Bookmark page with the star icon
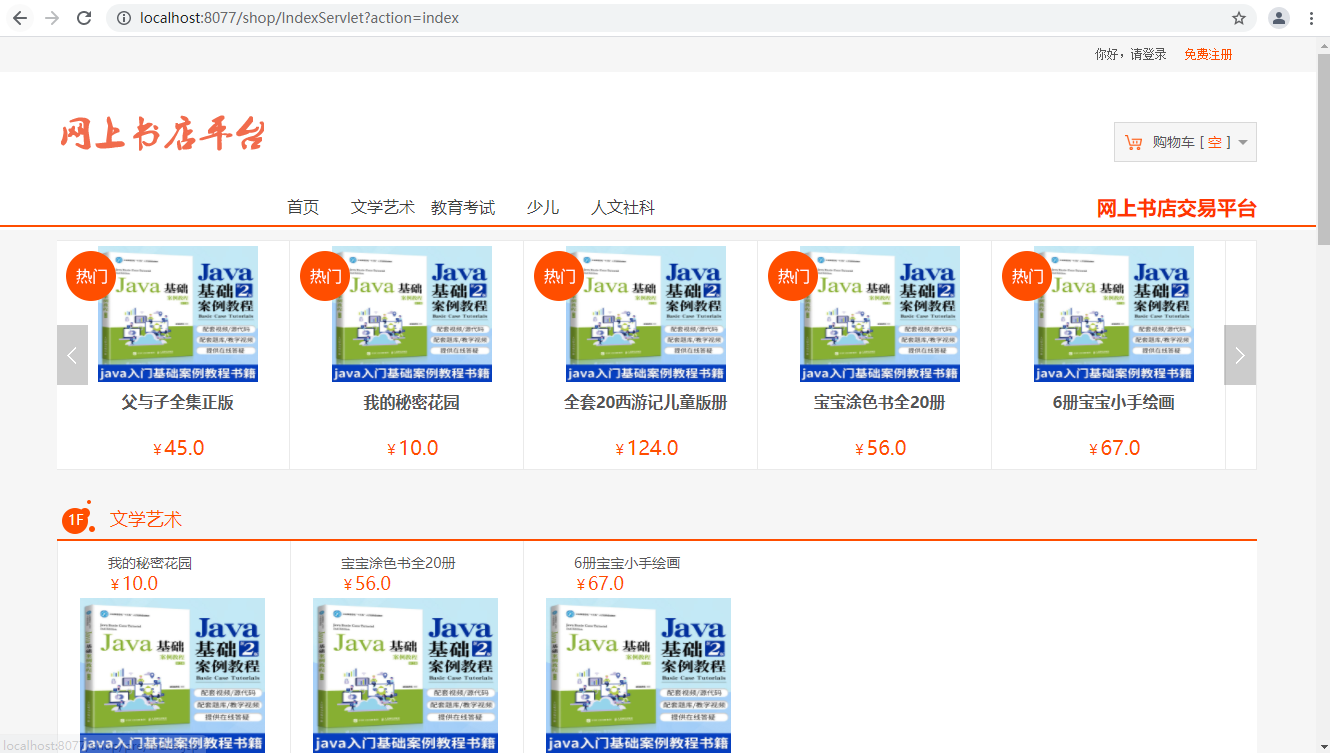 tap(1239, 18)
